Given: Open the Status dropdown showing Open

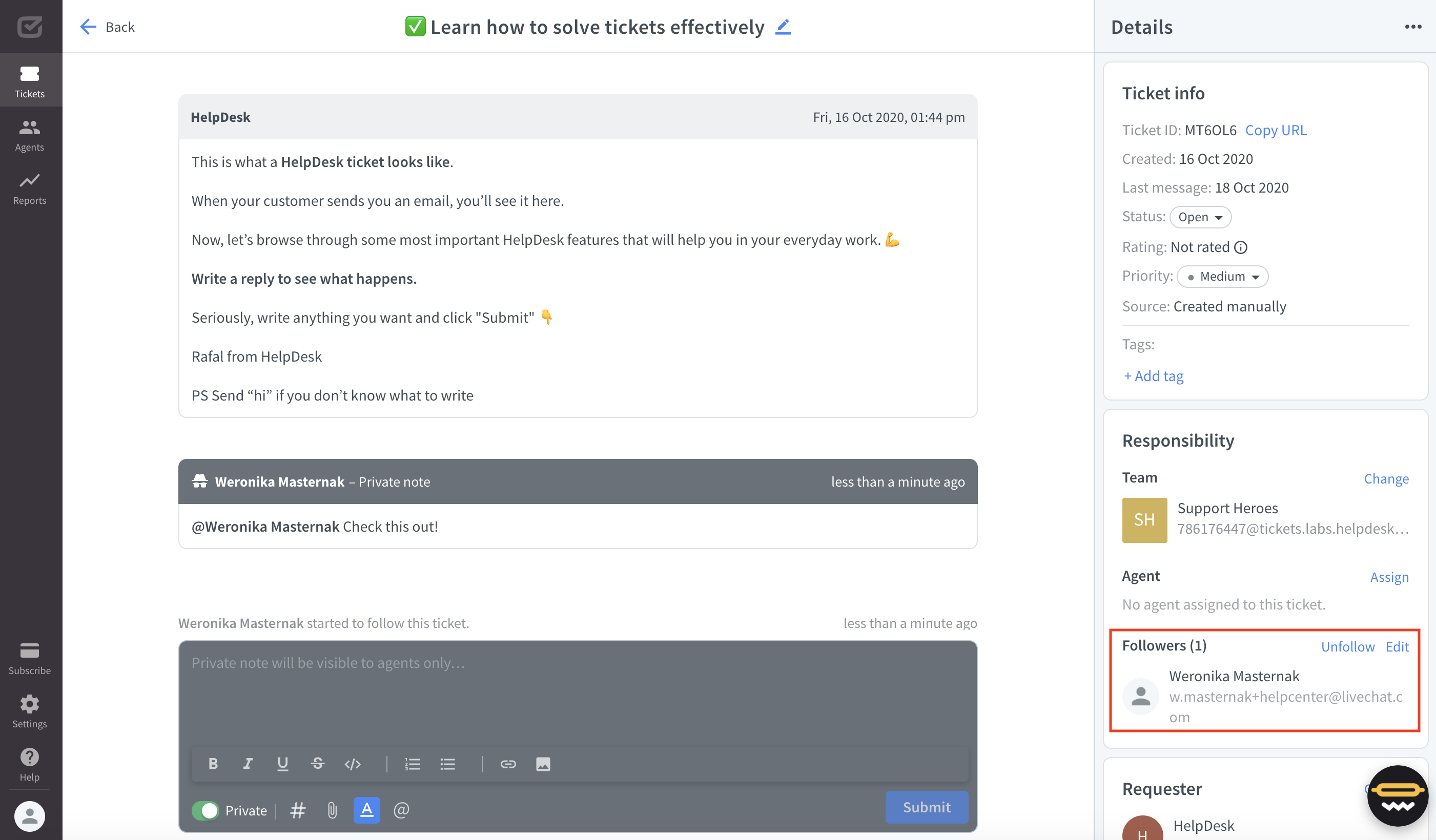Looking at the screenshot, I should coord(1200,217).
